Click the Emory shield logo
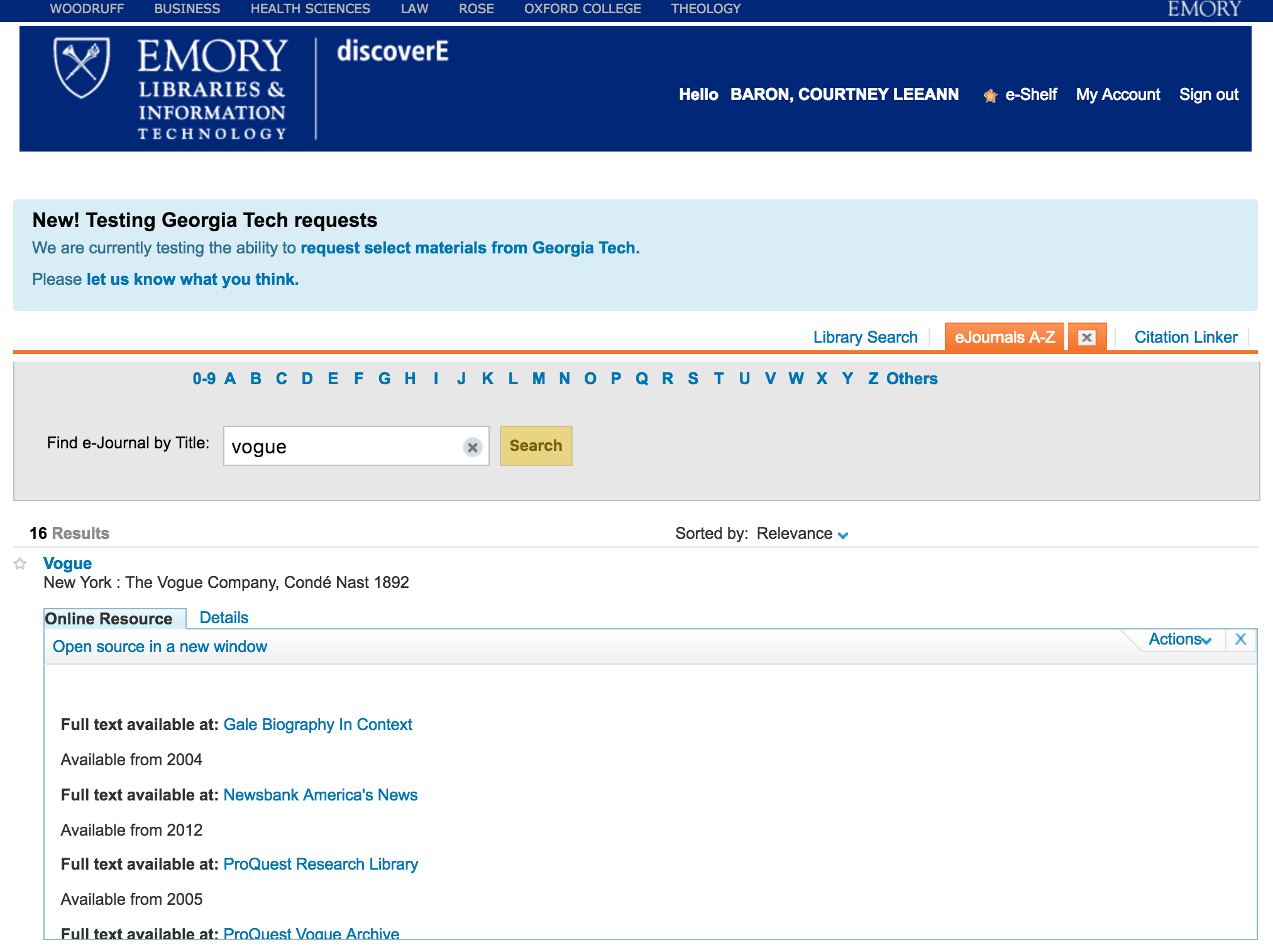Viewport: 1273px width, 952px height. [82, 67]
